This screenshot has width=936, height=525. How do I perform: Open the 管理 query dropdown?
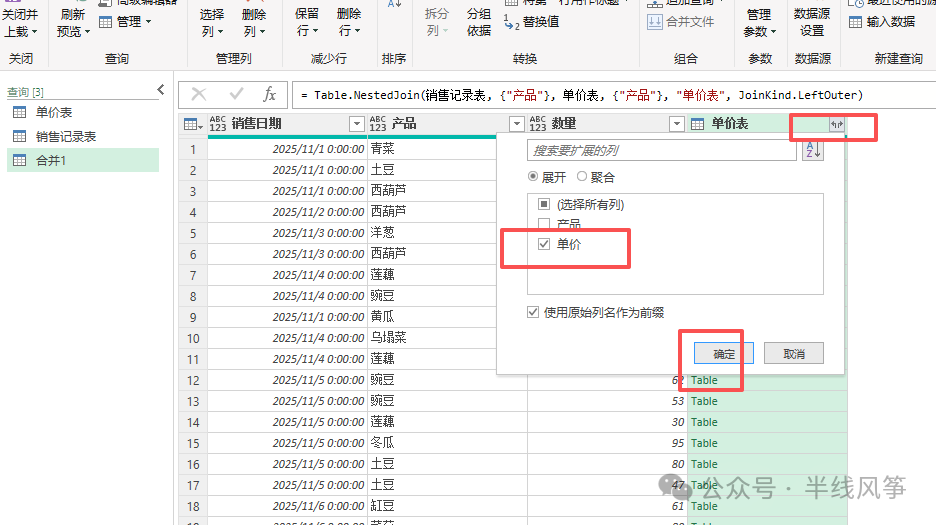(x=125, y=22)
